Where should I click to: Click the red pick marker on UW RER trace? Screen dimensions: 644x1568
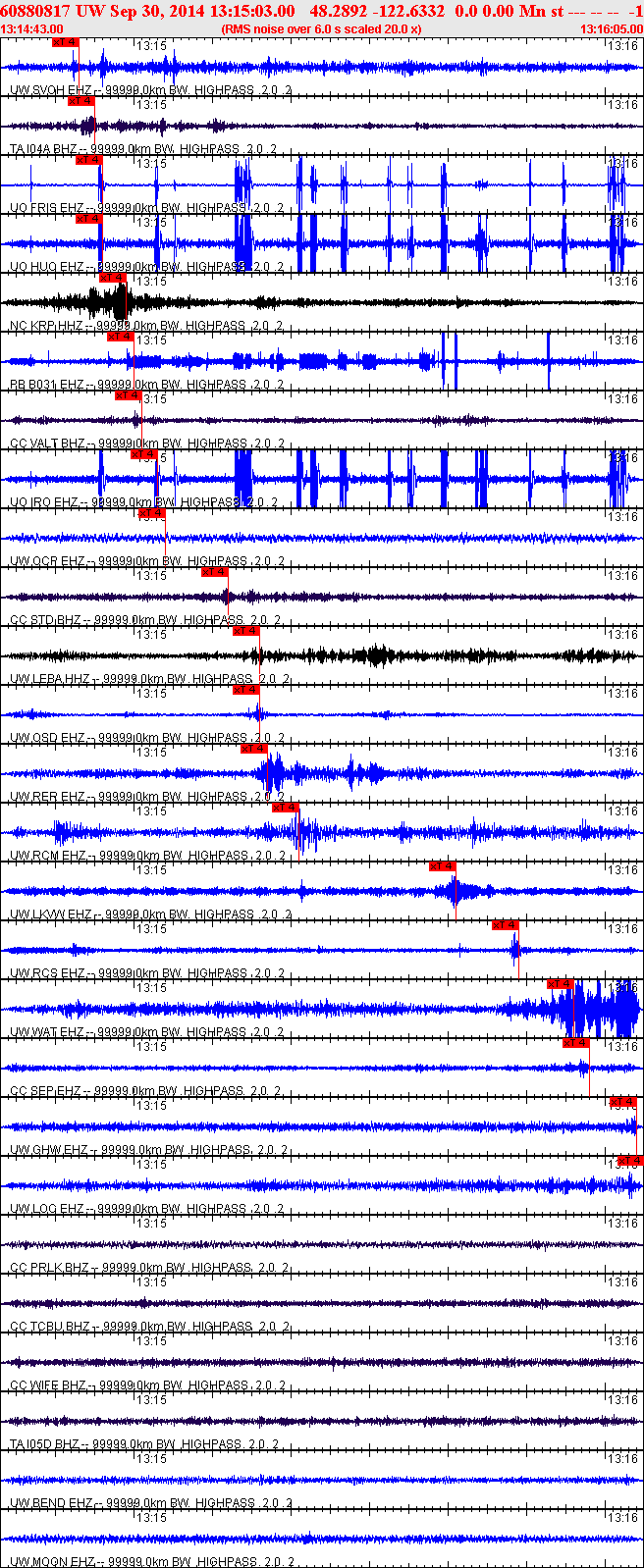(253, 749)
